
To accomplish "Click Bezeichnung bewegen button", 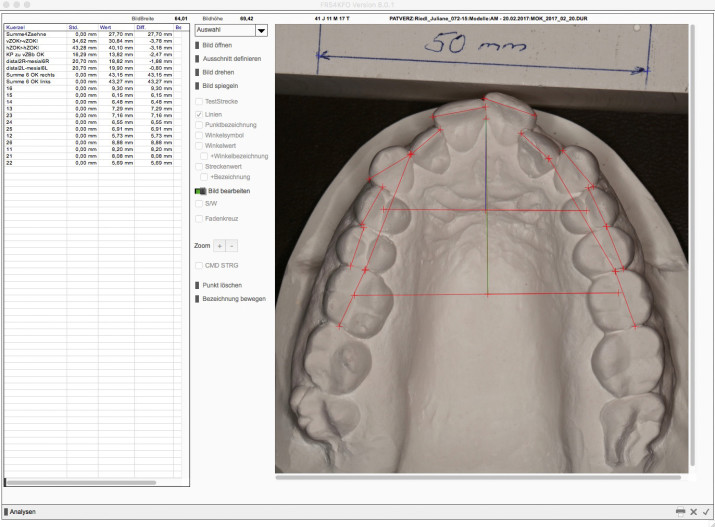I will 230,299.
